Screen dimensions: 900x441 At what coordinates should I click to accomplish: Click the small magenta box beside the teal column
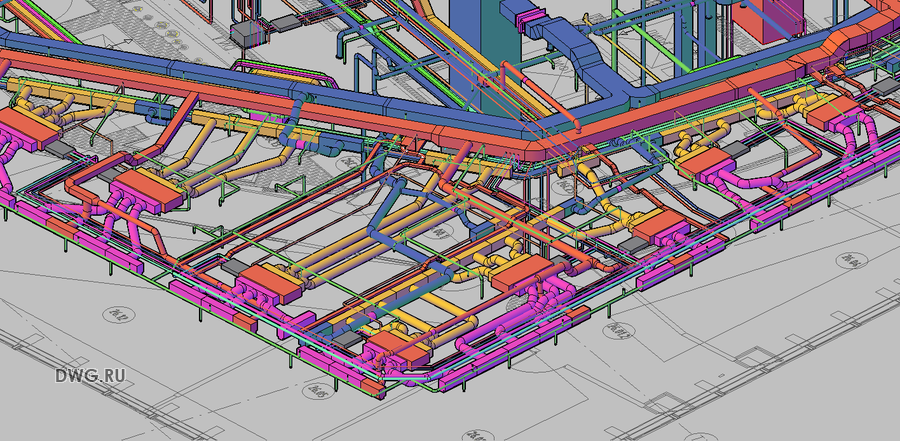527,22
